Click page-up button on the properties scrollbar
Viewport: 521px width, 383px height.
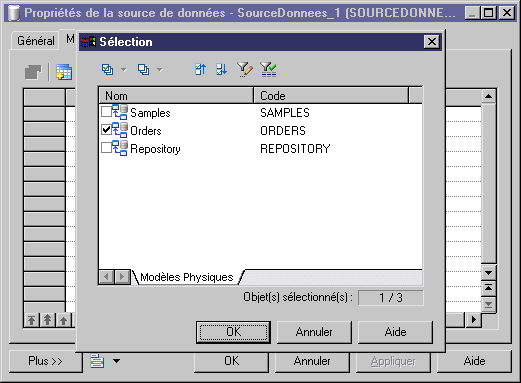488,288
